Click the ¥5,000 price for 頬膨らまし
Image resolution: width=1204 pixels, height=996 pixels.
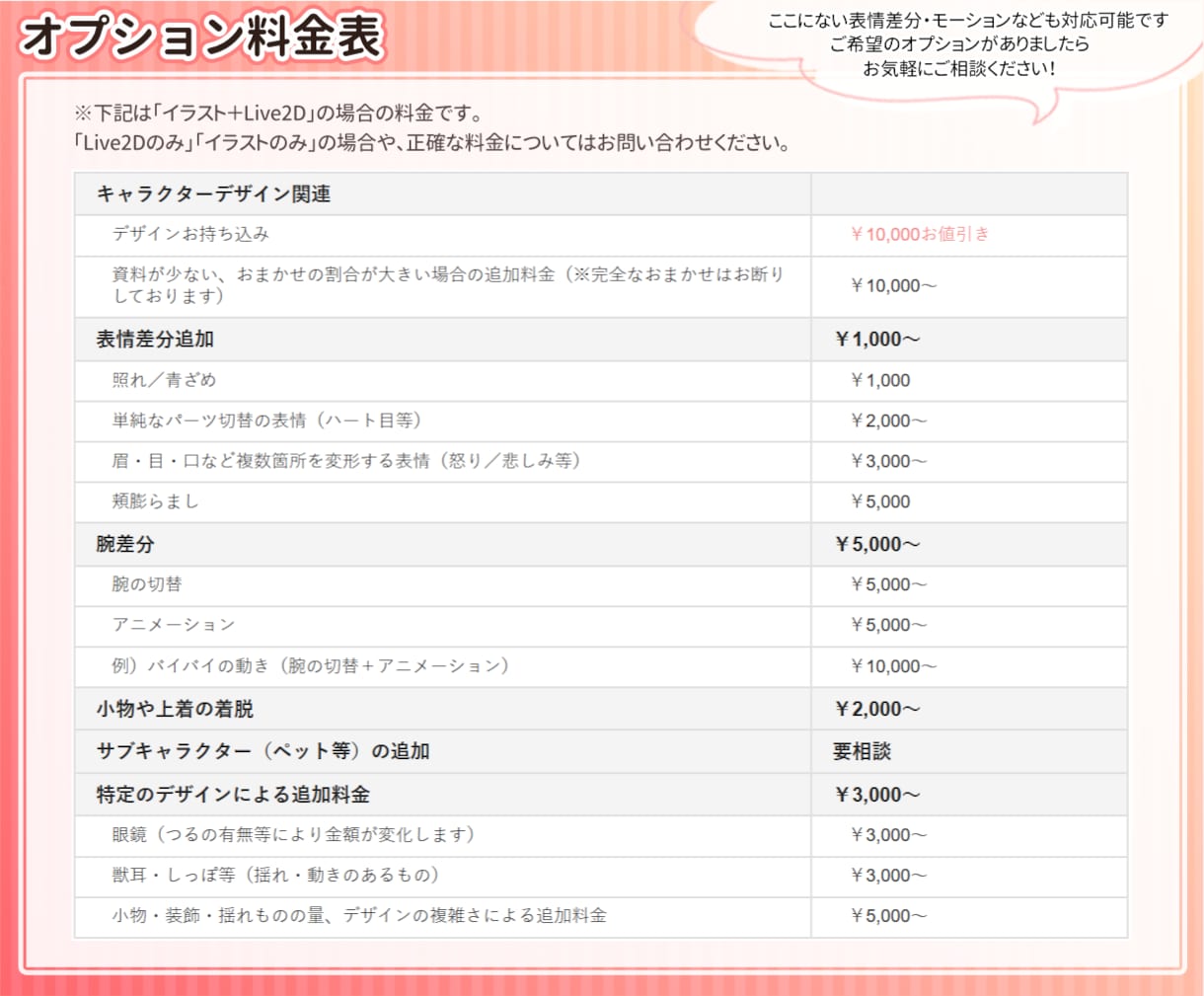pos(880,501)
